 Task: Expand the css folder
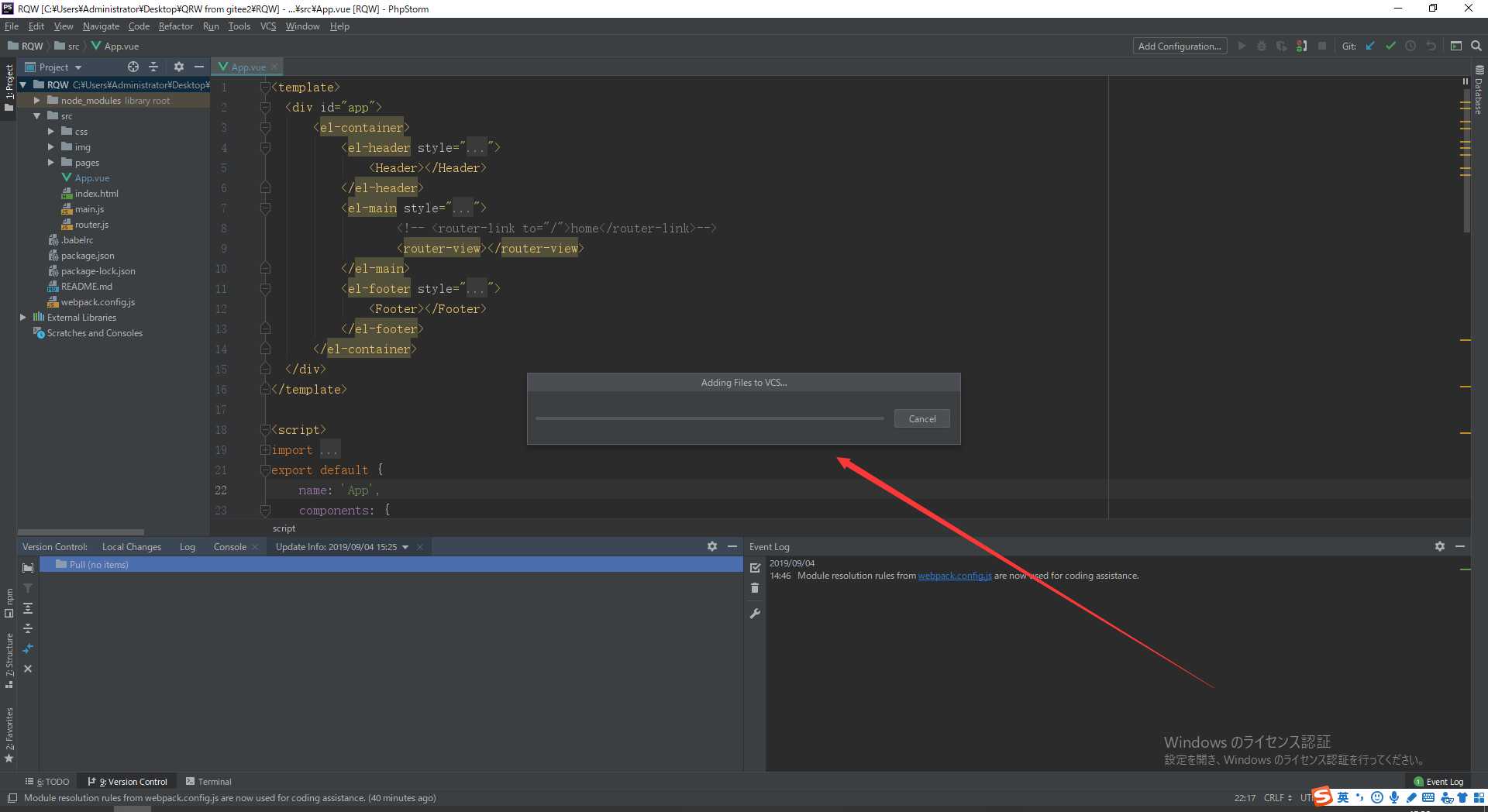click(51, 132)
